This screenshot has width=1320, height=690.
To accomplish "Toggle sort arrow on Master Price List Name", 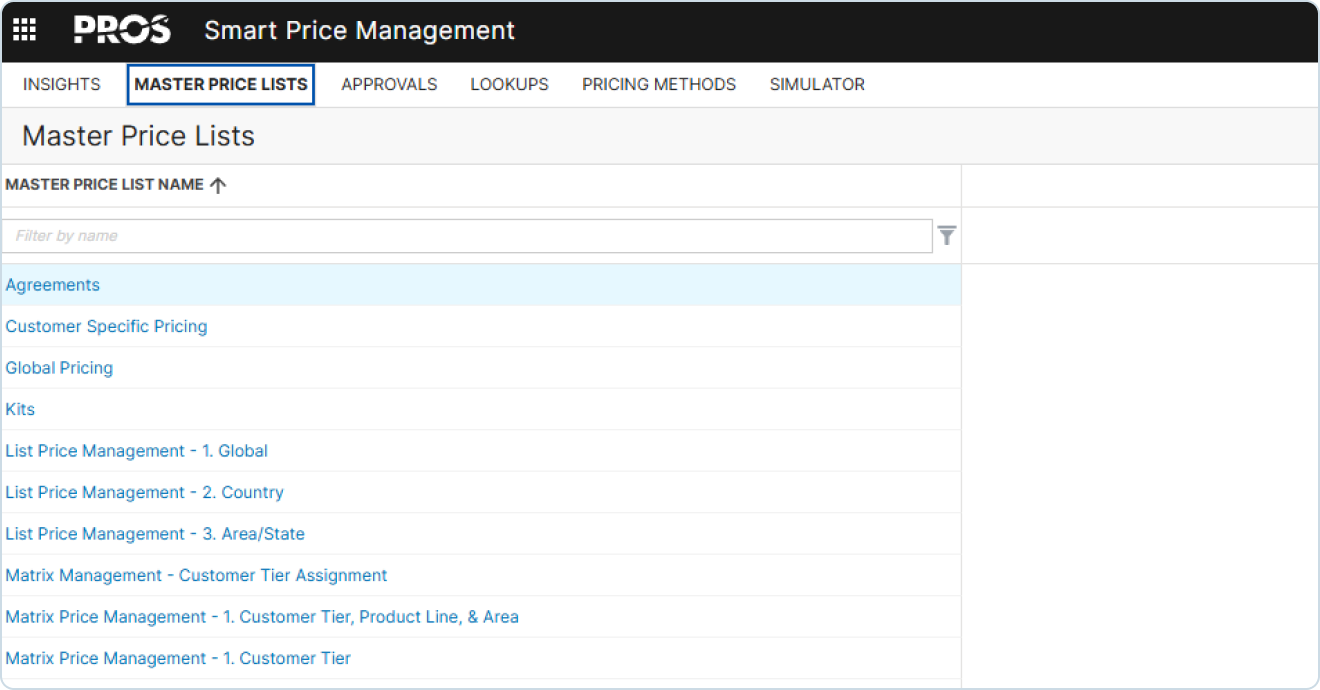I will point(218,185).
